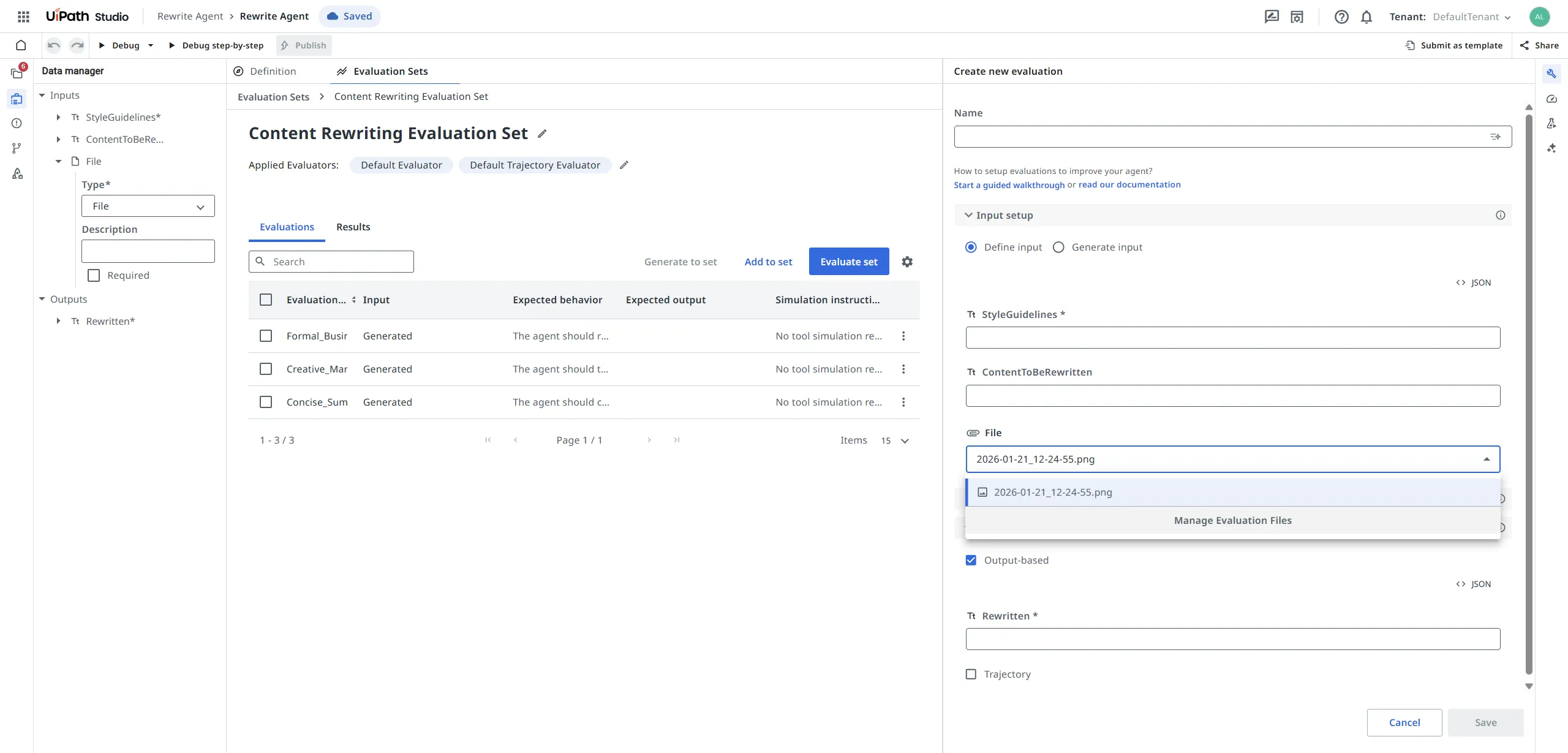Open the Type dropdown showing File
The height and width of the screenshot is (753, 1568).
coord(148,206)
